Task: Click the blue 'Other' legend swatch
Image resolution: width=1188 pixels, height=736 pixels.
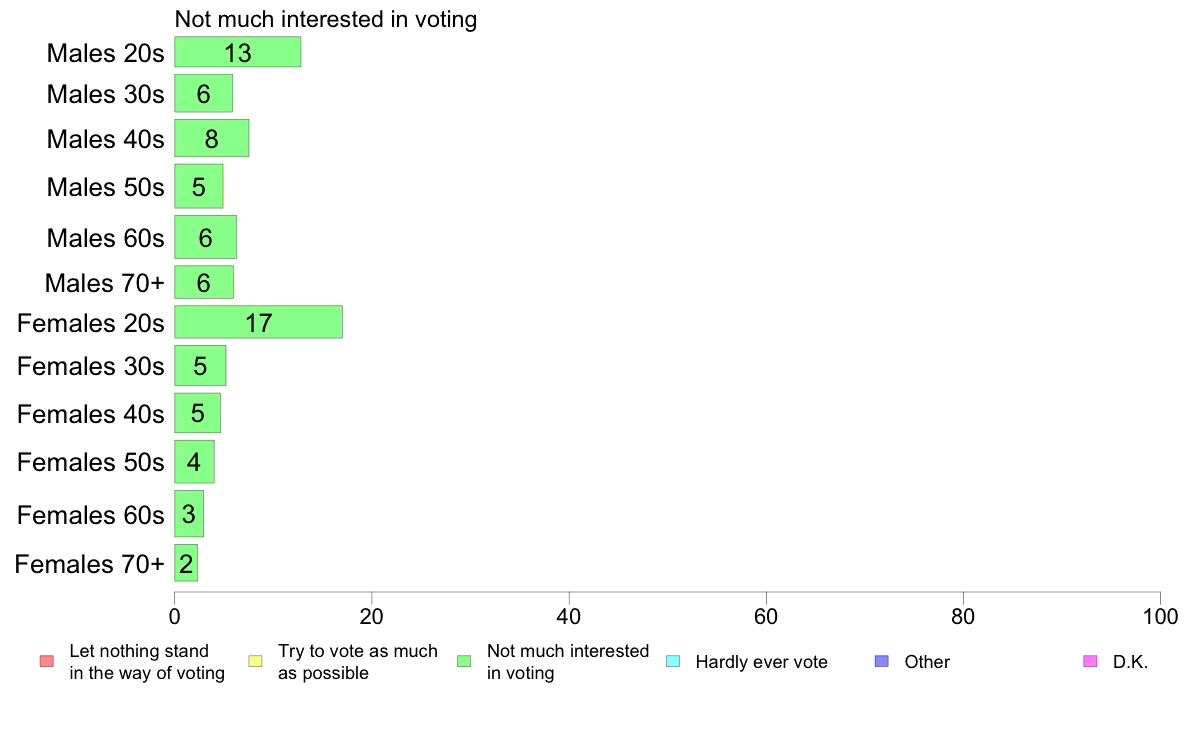Action: [882, 662]
